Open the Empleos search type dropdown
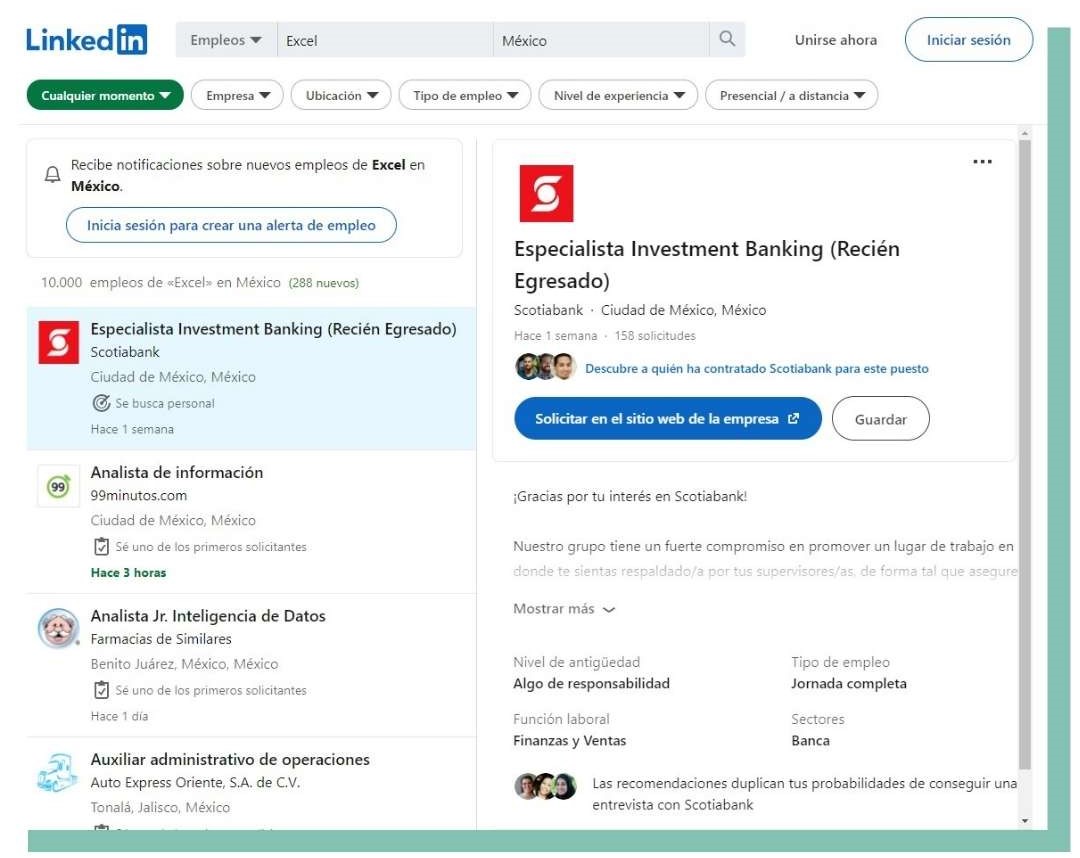 coord(226,40)
